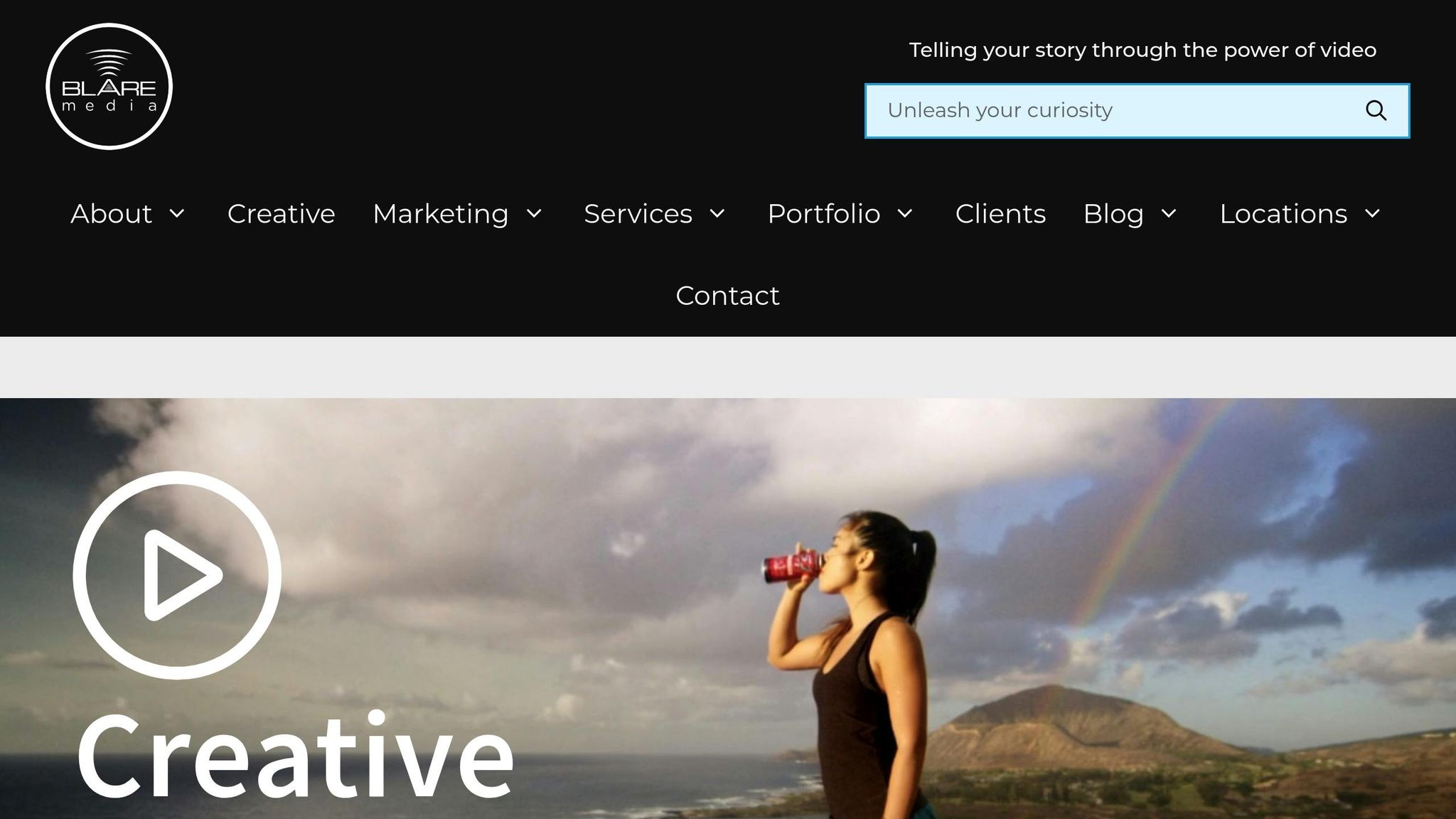Click the Blare Media logo
1456x819 pixels.
109,86
